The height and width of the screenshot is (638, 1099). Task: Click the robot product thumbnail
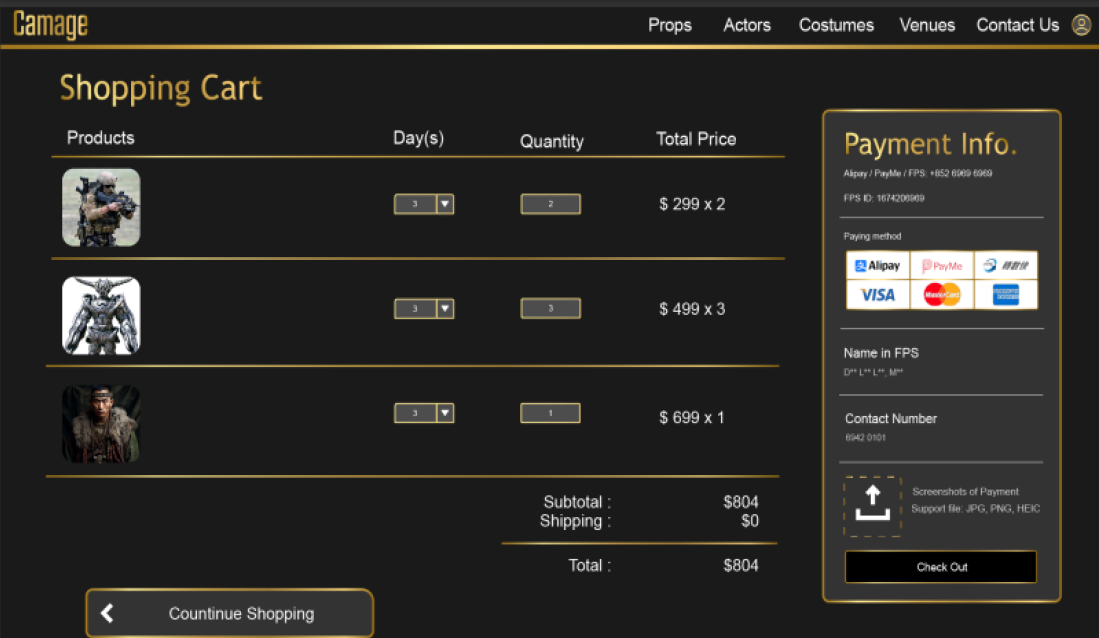(x=101, y=316)
